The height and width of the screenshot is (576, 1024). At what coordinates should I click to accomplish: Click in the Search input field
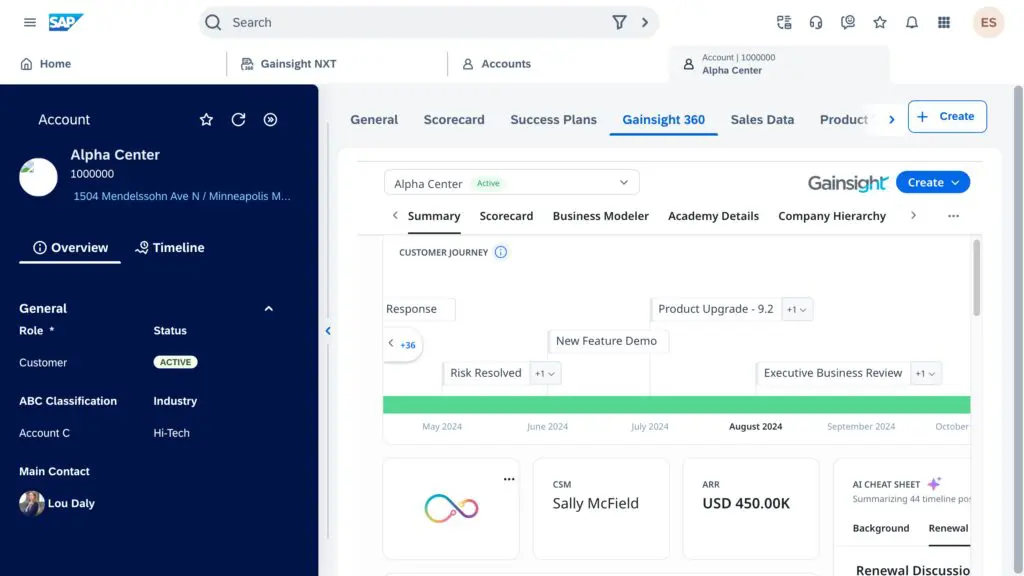click(410, 22)
